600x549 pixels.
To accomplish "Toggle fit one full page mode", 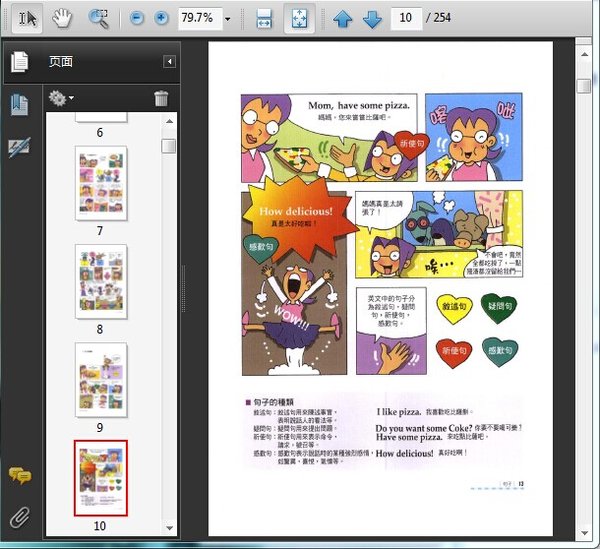I will pos(298,19).
